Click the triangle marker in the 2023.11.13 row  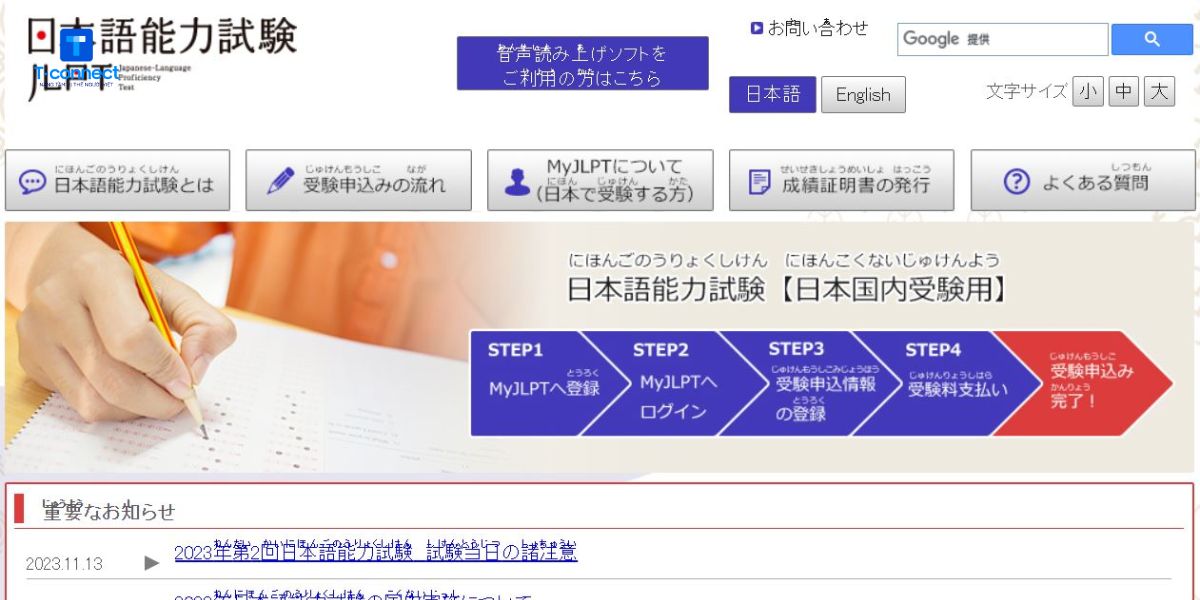tap(152, 563)
